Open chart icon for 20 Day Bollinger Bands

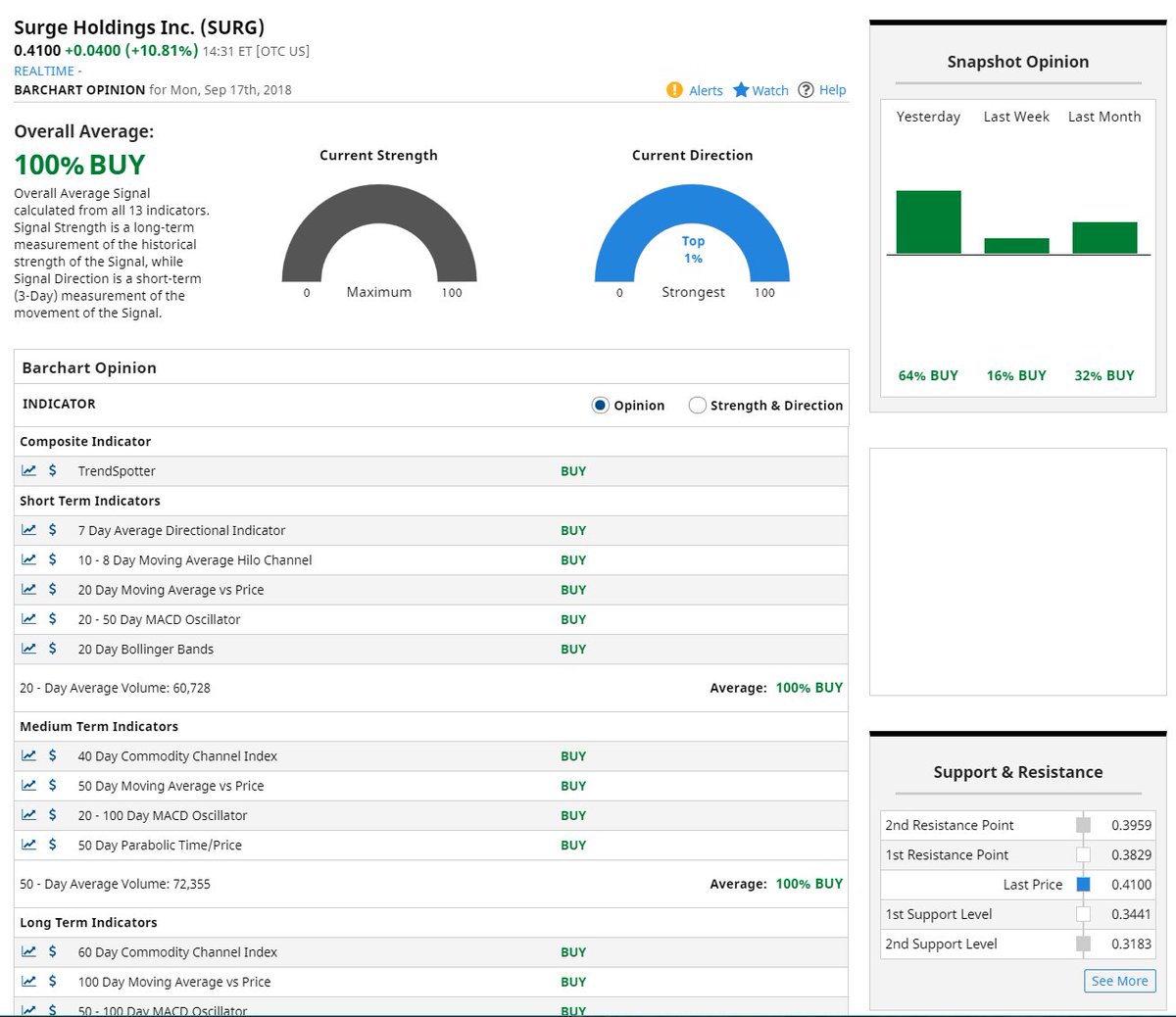(x=29, y=648)
